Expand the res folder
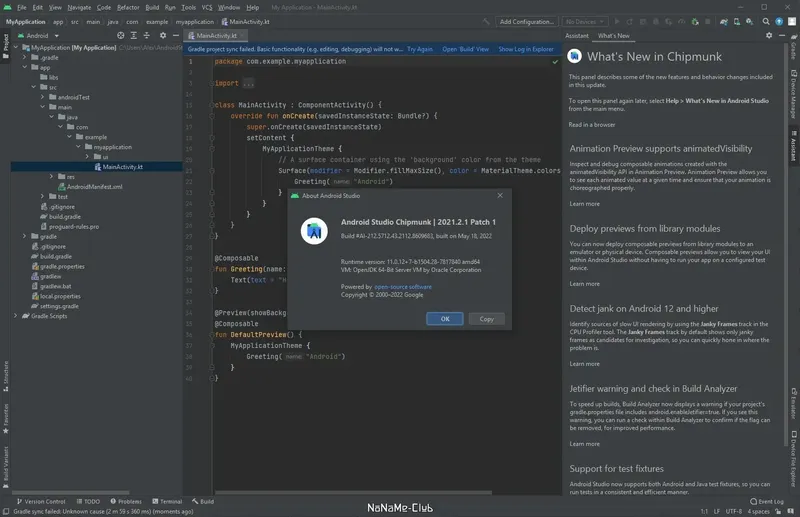The height and width of the screenshot is (517, 800). coord(51,177)
